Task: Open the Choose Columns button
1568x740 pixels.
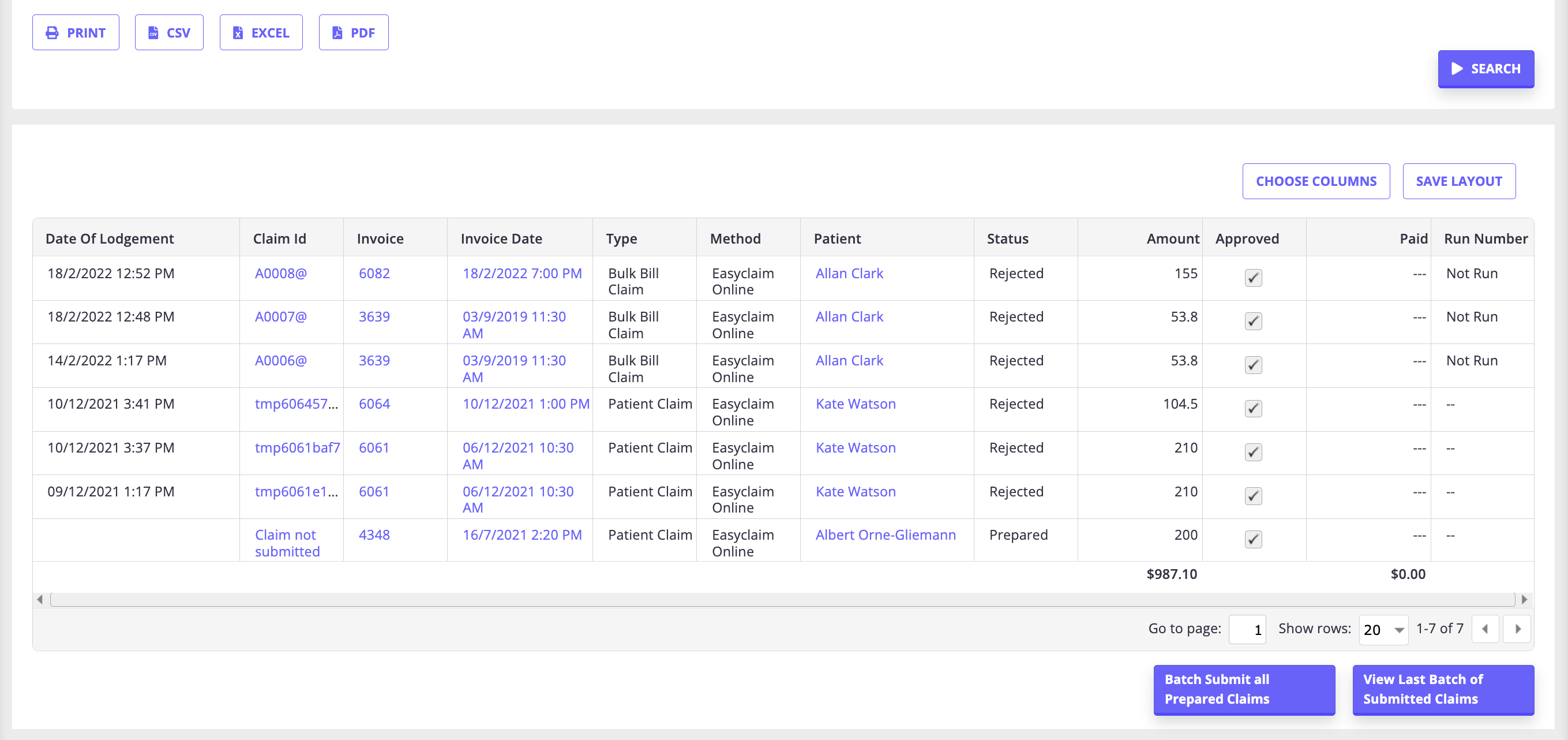Action: [x=1315, y=181]
